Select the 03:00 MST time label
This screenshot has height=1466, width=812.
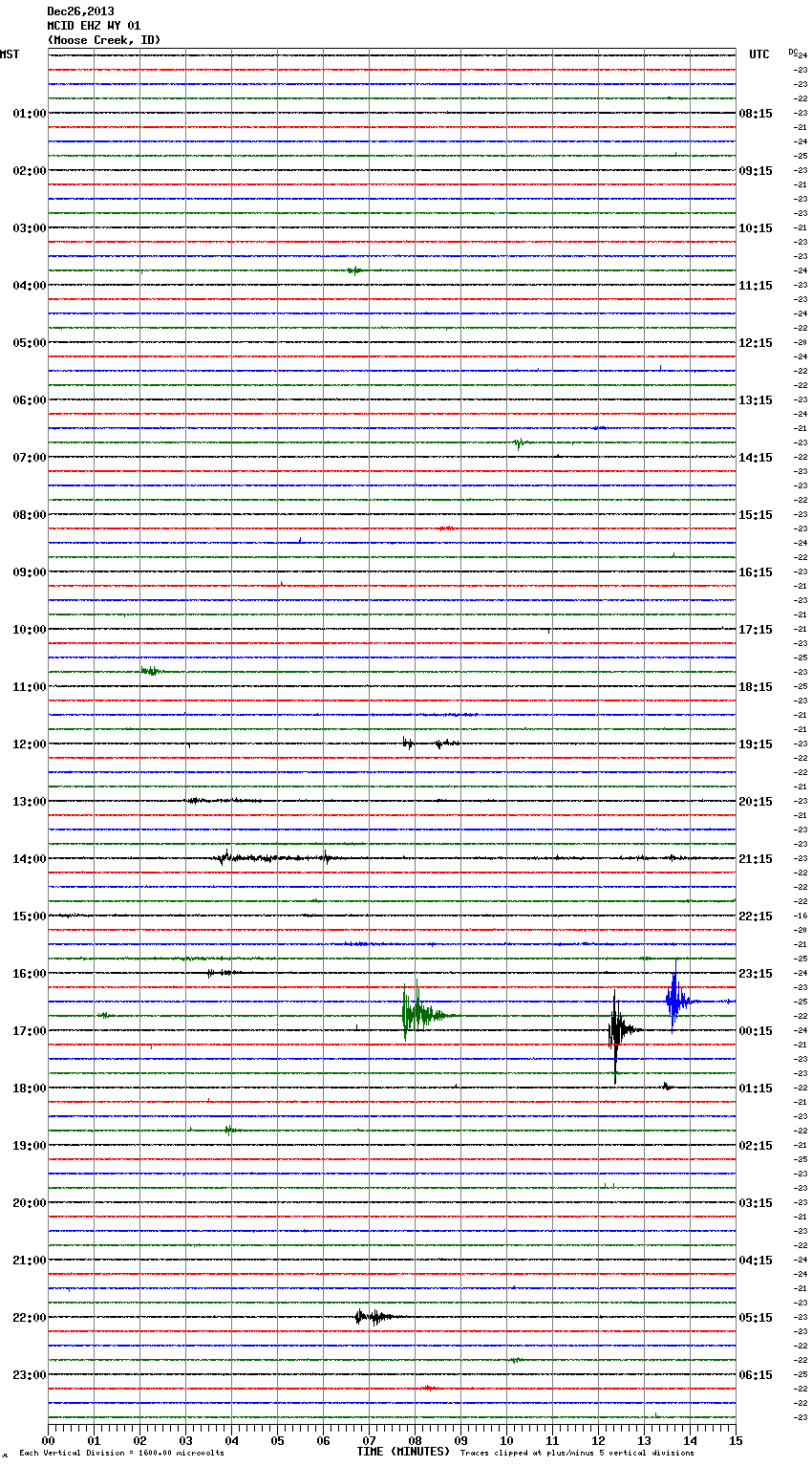(29, 228)
